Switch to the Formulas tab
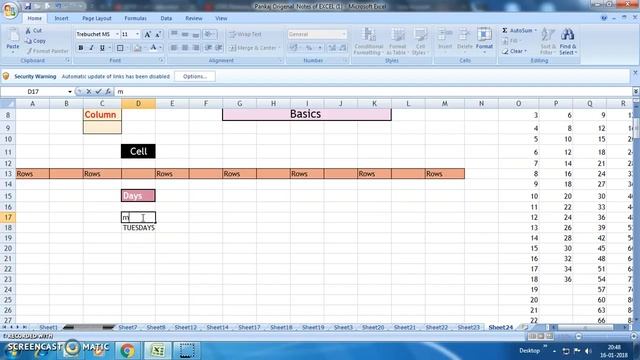 click(x=136, y=18)
